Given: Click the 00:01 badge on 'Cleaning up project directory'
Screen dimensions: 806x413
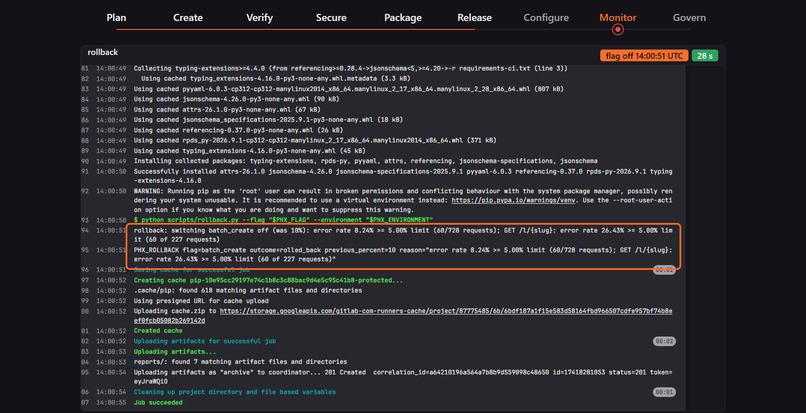Looking at the screenshot, I should click(x=664, y=392).
